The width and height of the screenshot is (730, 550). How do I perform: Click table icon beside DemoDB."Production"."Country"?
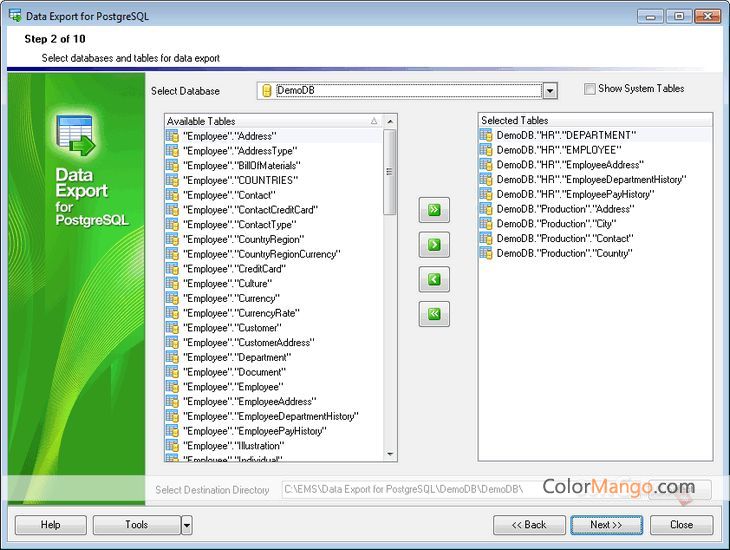486,253
